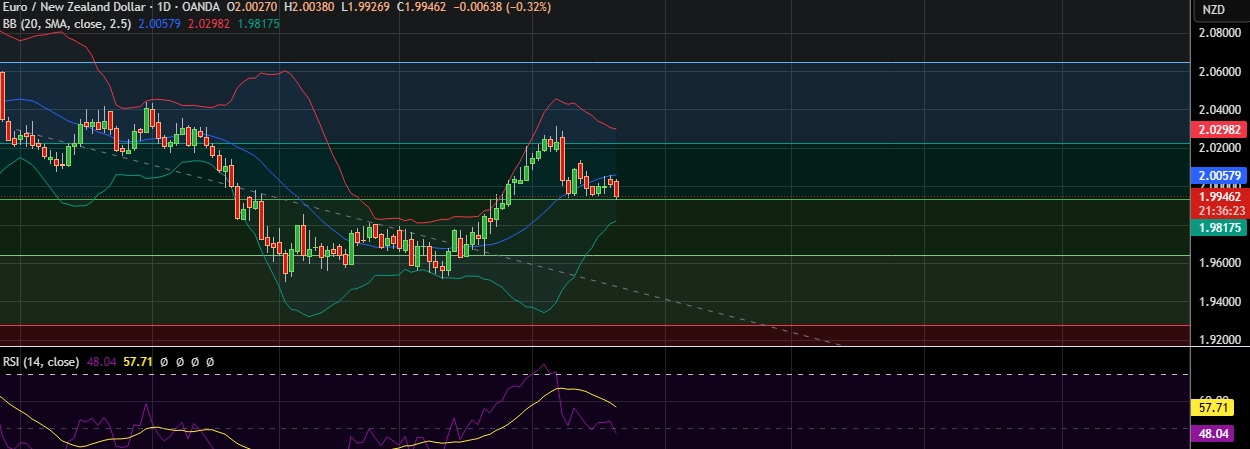Click the blue 2.00579 price scale label

pos(1218,175)
